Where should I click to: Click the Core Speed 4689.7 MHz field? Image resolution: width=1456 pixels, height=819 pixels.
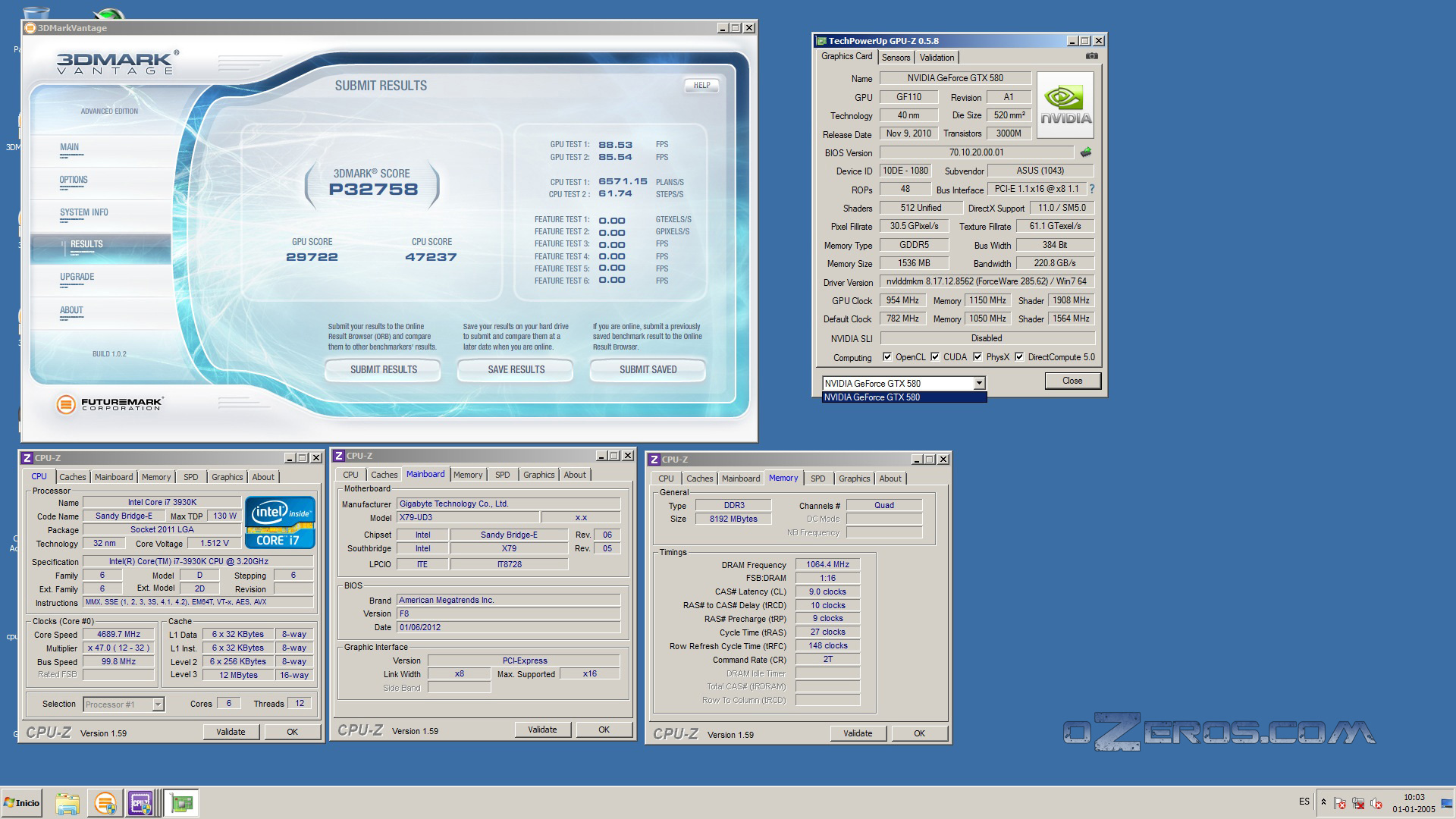pos(118,635)
